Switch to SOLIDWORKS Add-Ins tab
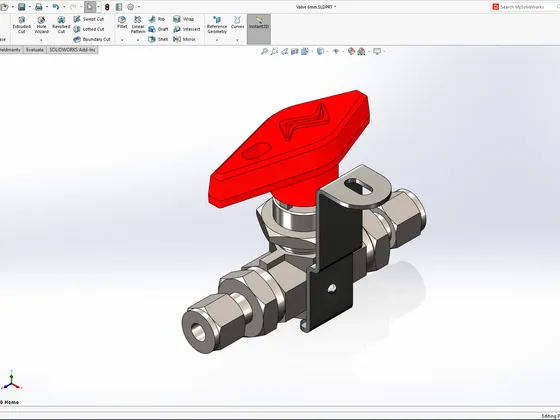 [x=72, y=50]
